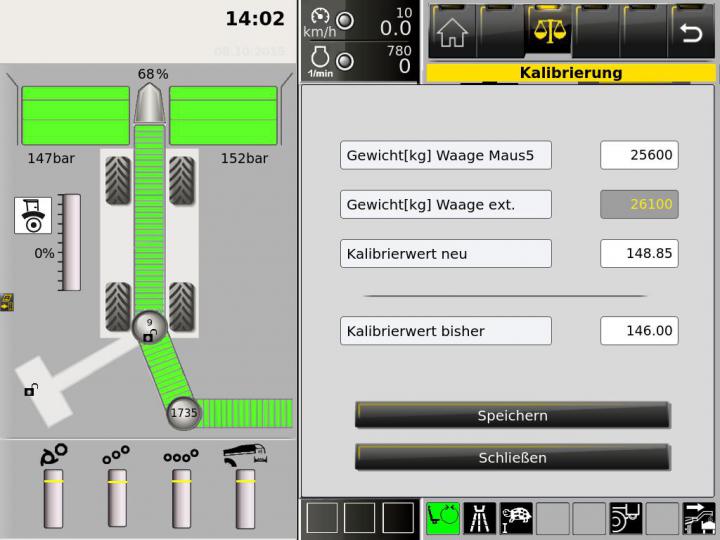Click the Speichern button
Viewport: 720px width, 540px height.
[x=512, y=415]
